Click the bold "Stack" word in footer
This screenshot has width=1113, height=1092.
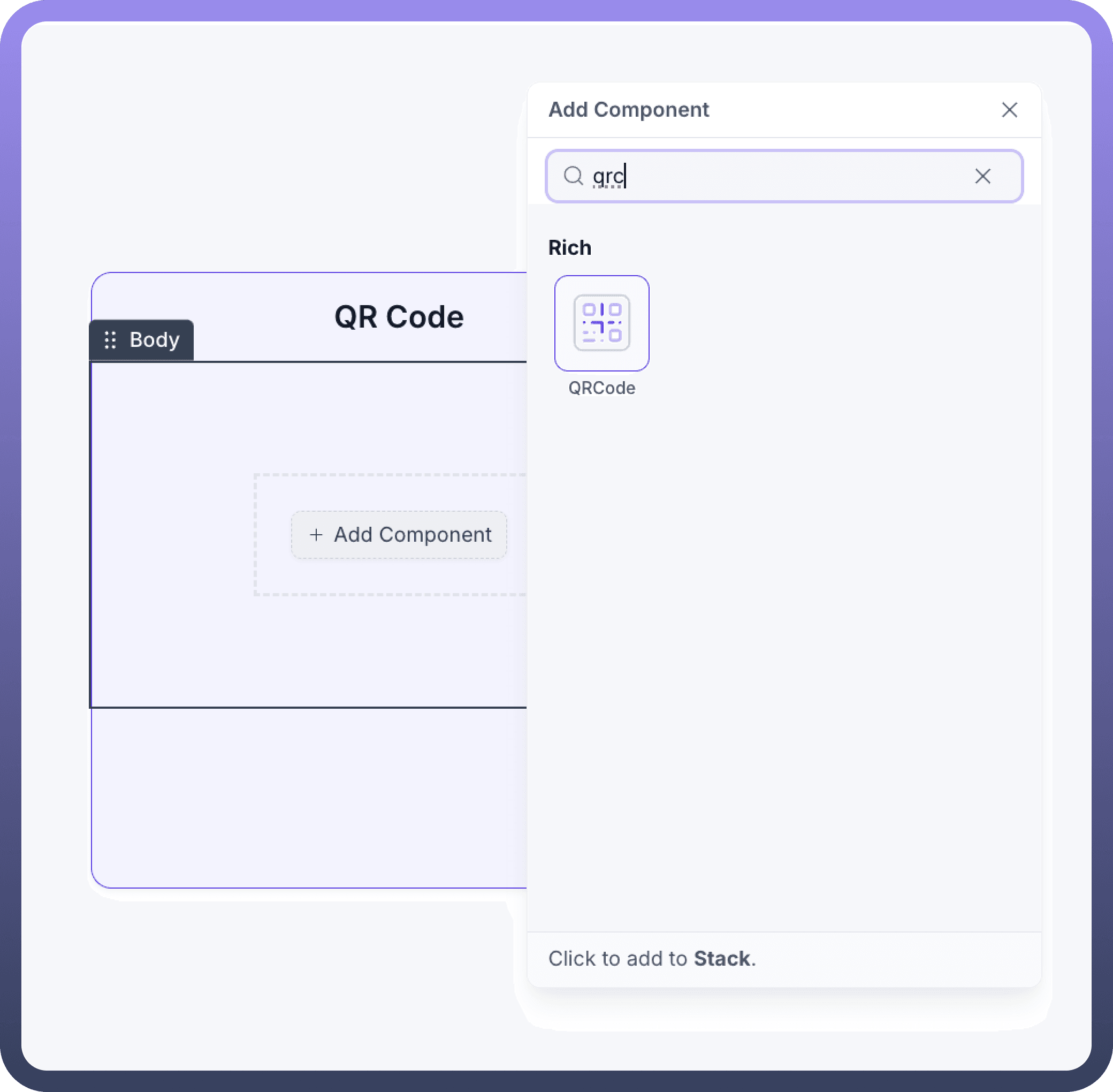(721, 958)
